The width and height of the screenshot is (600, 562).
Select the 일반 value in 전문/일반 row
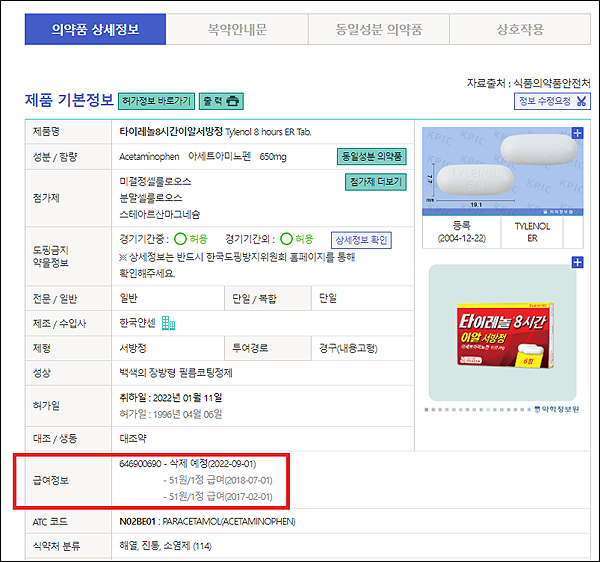click(128, 298)
